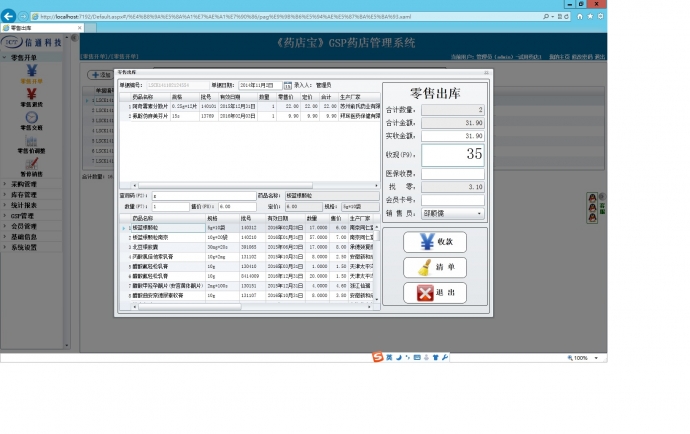
Task: Click browser settings gear icon
Action: click(x=600, y=16)
